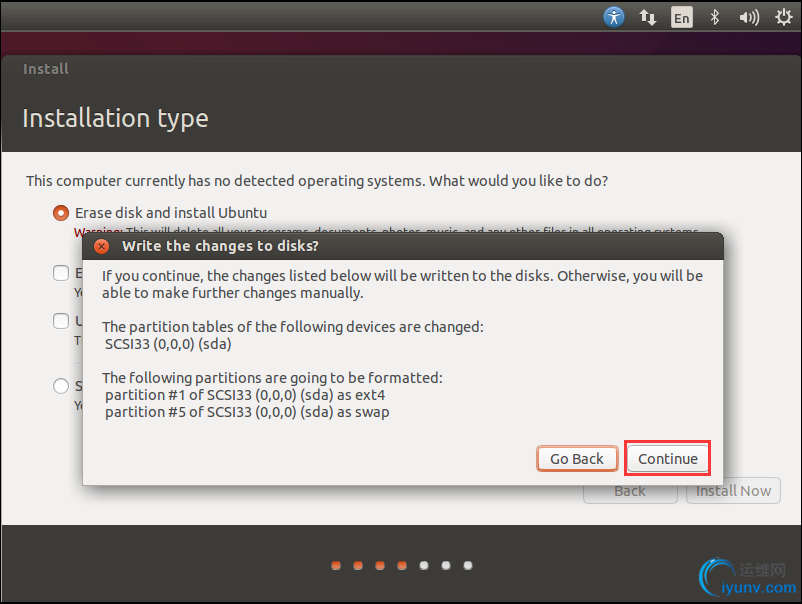Click the partition #1 as ext4 line
802x604 pixels.
pos(245,395)
